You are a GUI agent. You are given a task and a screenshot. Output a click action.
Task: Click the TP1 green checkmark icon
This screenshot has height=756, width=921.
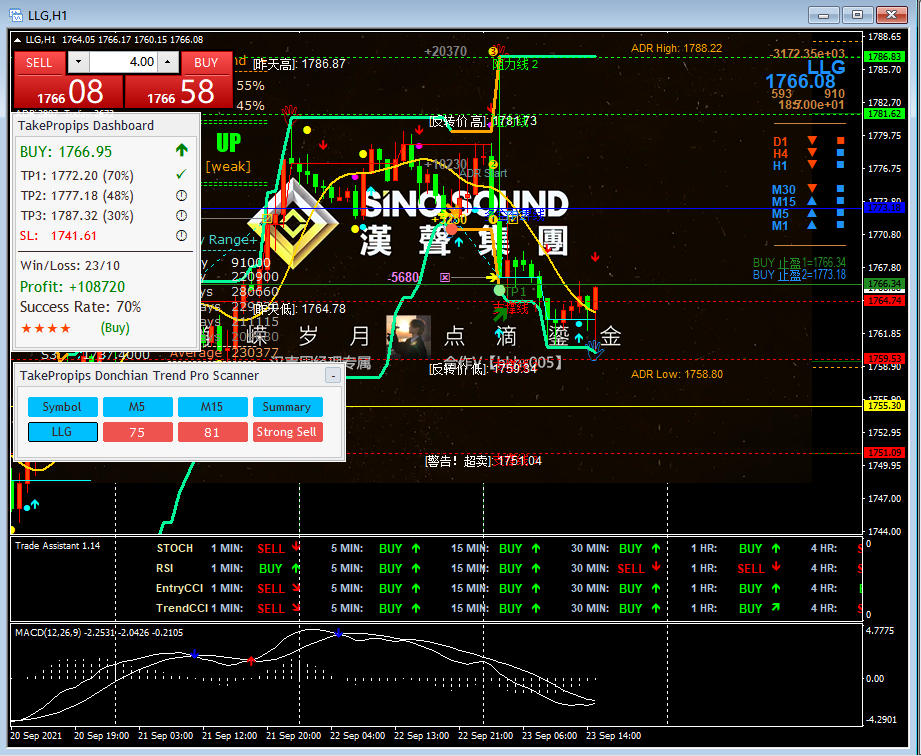(181, 176)
